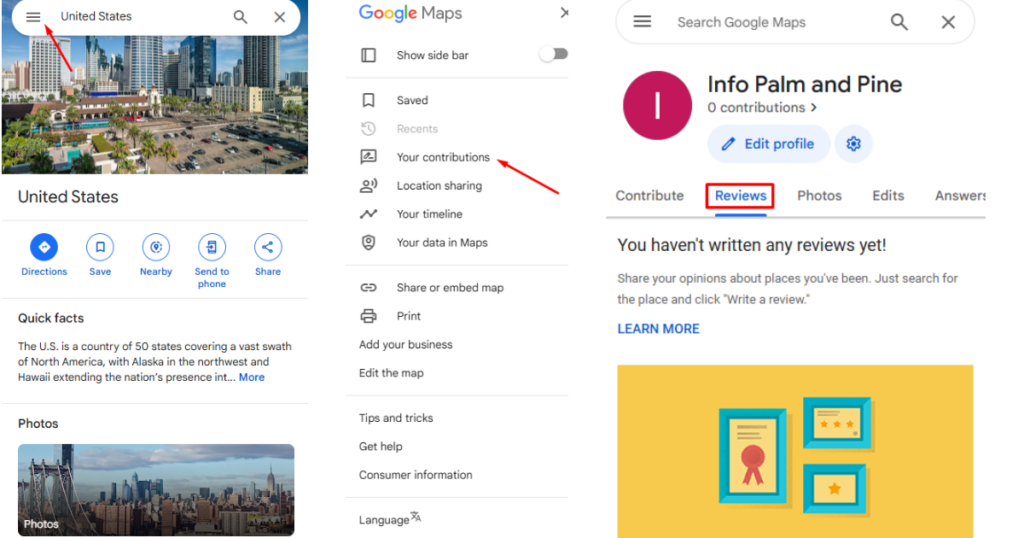Toggle Show side bar switch
This screenshot has width=1024, height=538.
(554, 54)
